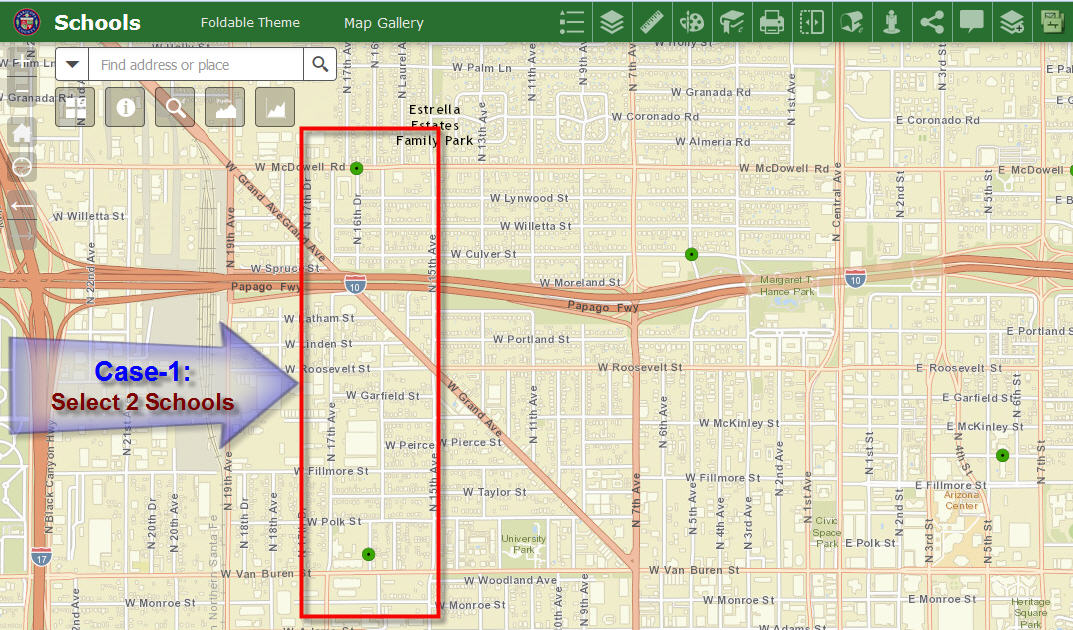Click the My Location button
1073x630 pixels.
[22, 166]
